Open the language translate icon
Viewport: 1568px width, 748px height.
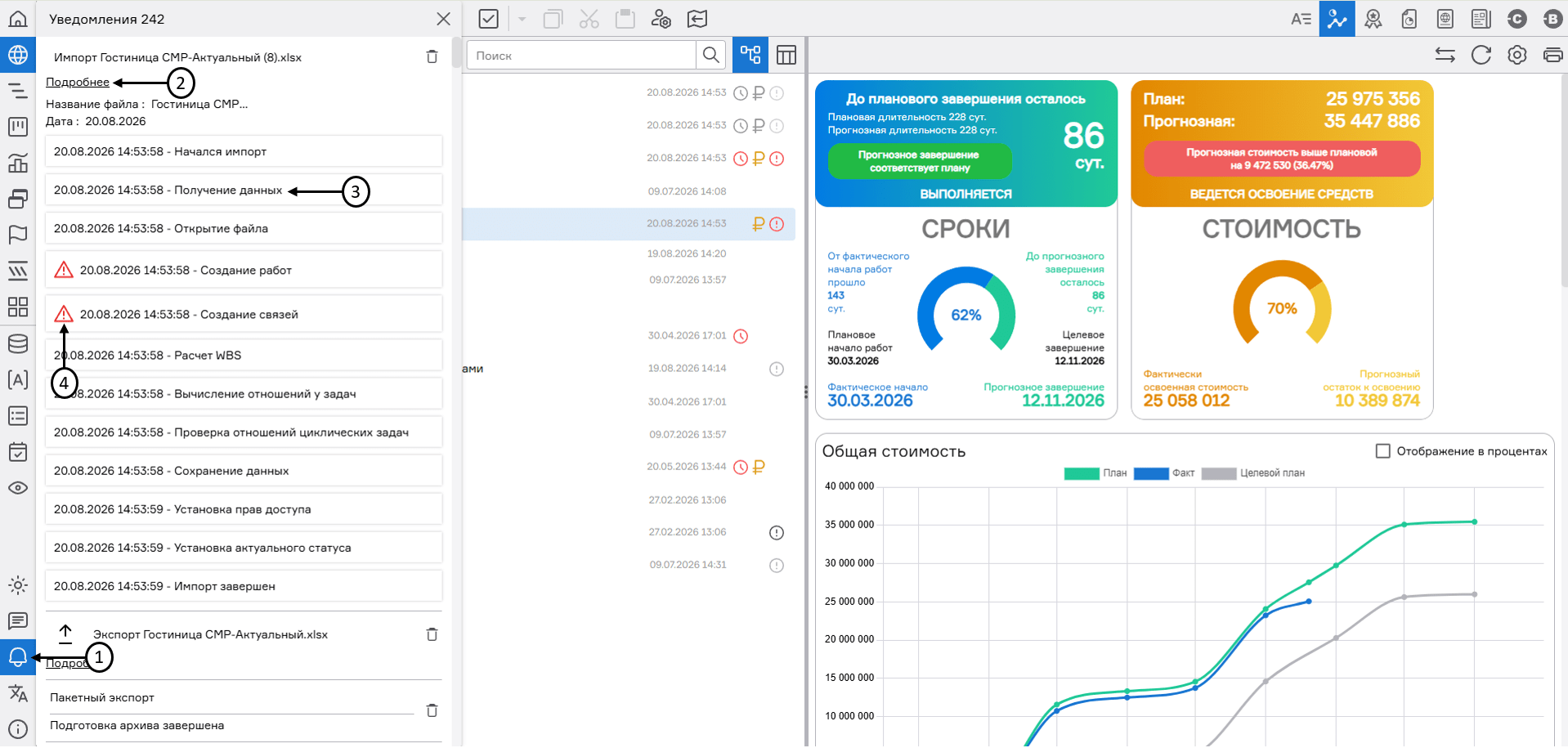point(18,693)
